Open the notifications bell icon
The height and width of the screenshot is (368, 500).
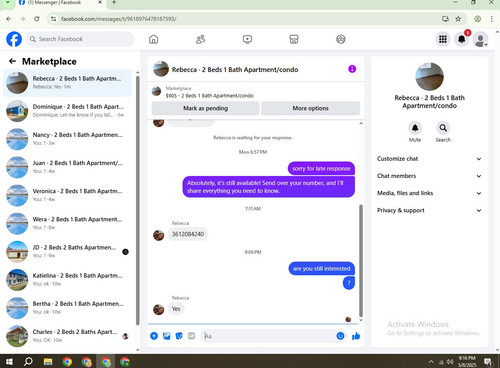point(462,39)
